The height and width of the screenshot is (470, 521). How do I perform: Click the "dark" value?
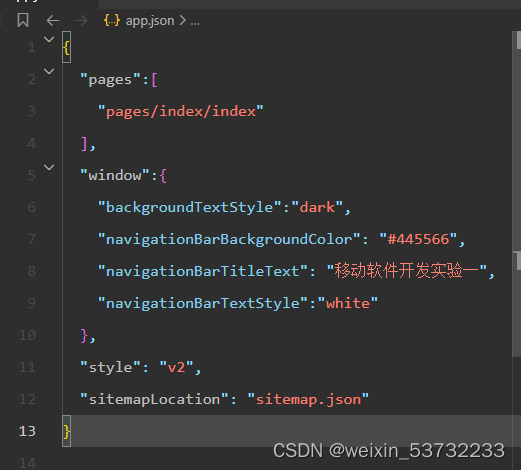pos(317,207)
